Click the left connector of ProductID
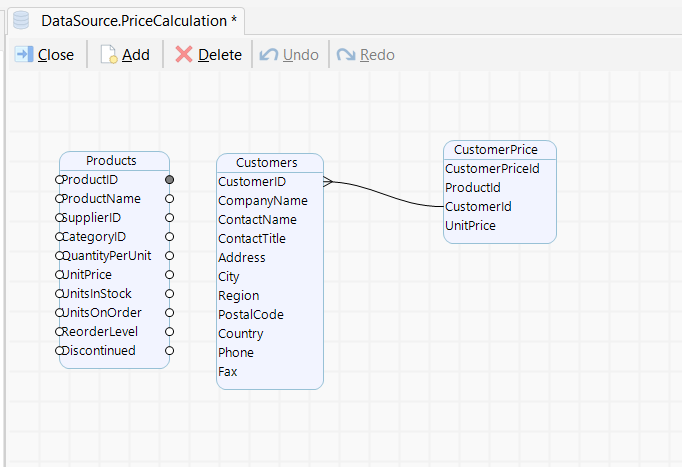 pos(60,180)
